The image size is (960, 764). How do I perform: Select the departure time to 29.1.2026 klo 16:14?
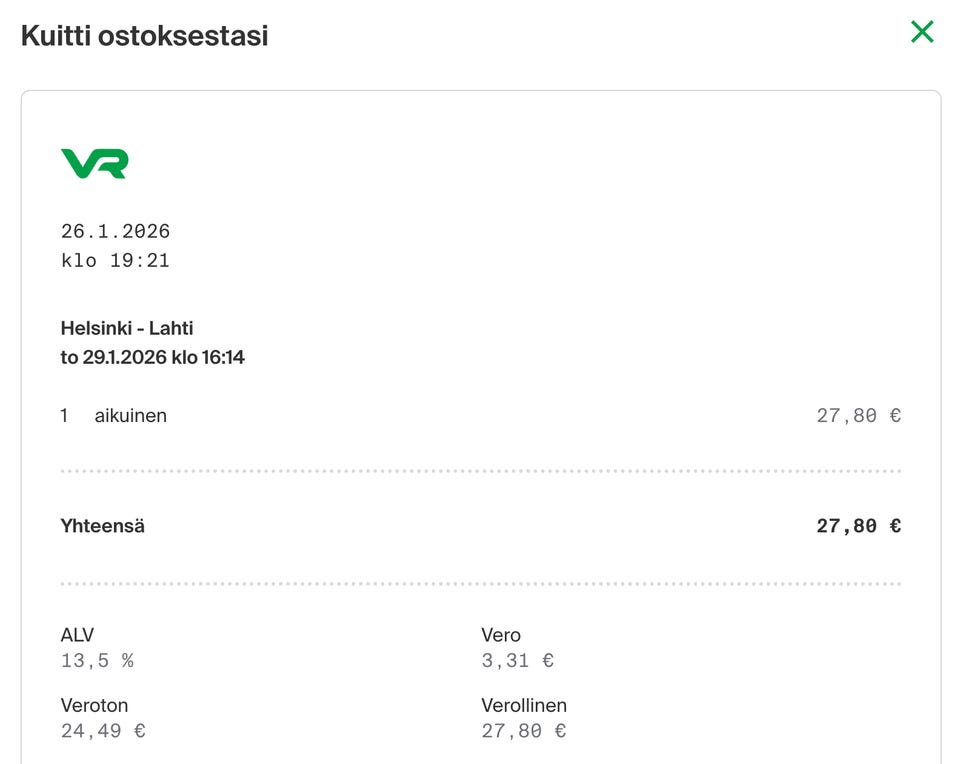pyautogui.click(x=152, y=357)
